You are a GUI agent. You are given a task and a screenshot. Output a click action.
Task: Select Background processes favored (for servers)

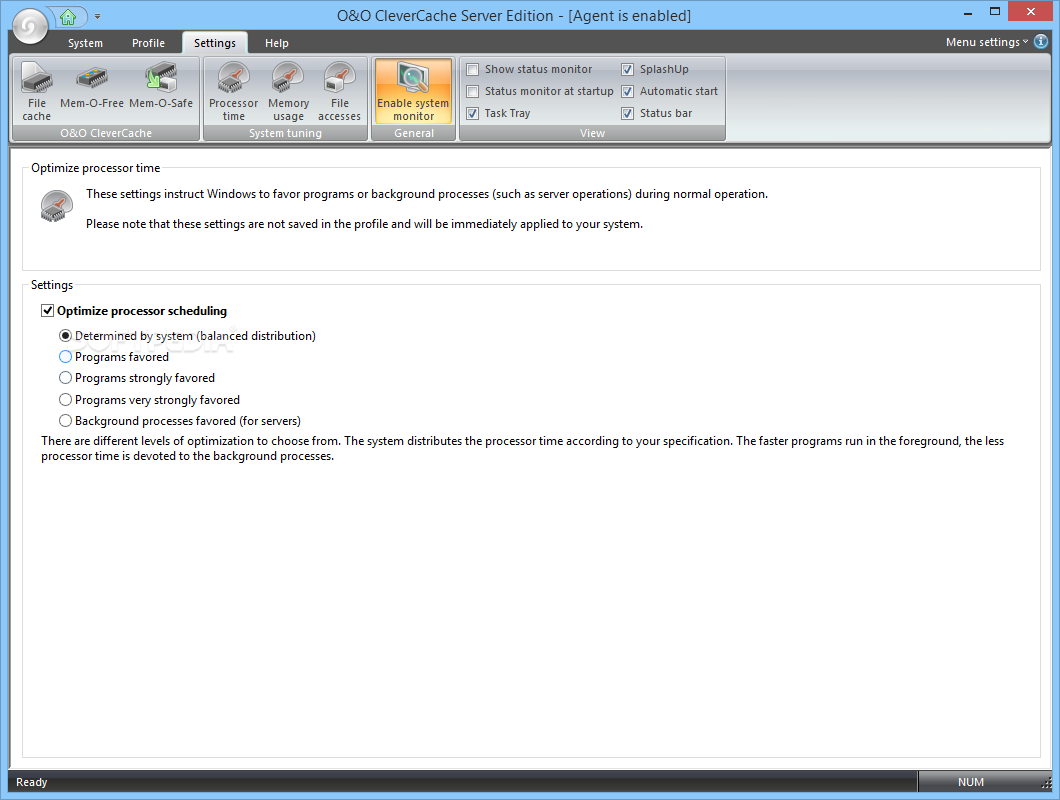click(66, 421)
